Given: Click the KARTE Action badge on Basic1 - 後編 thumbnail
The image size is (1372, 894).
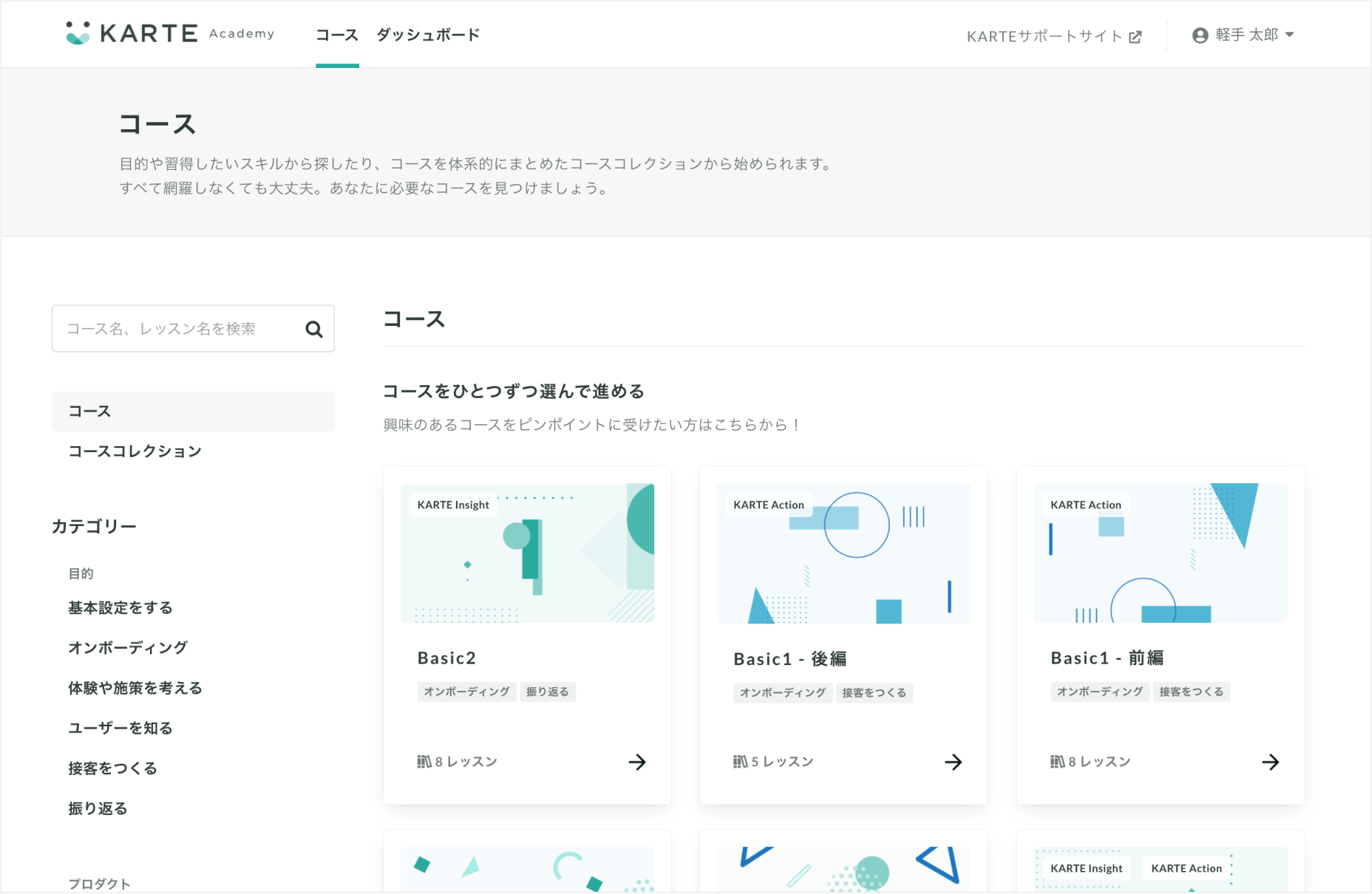Looking at the screenshot, I should 769,505.
